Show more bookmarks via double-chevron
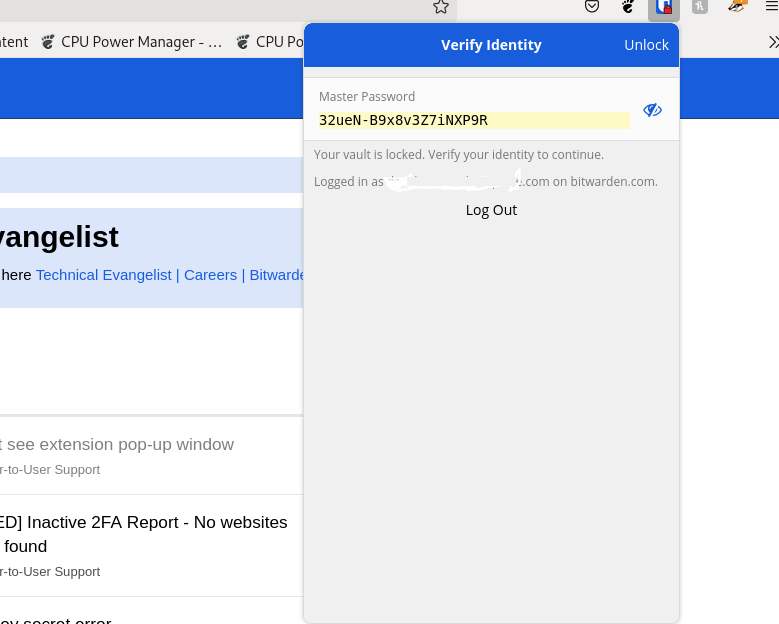The height and width of the screenshot is (624, 779). [x=773, y=42]
